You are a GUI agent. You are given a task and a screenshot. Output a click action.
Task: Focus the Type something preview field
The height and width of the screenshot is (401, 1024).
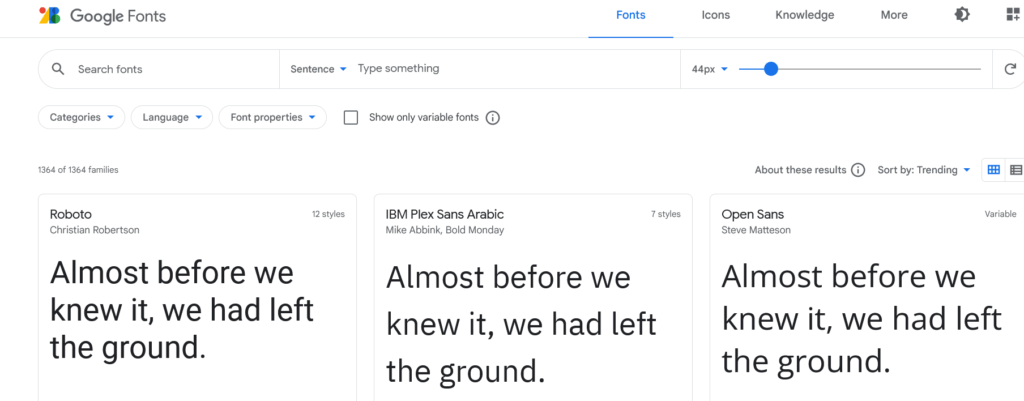pyautogui.click(x=516, y=69)
